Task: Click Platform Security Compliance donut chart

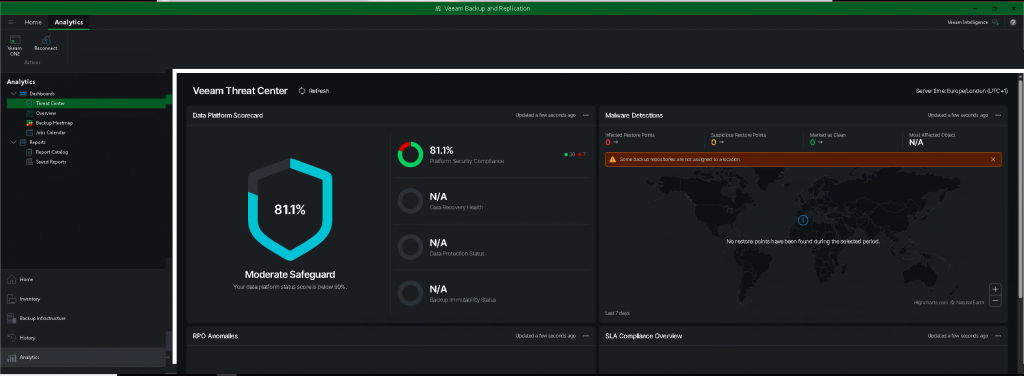Action: tap(411, 155)
